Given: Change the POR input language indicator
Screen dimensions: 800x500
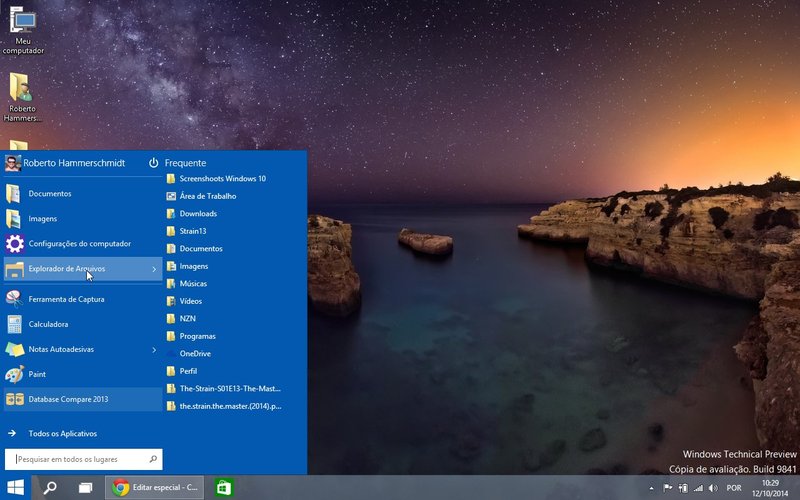Looking at the screenshot, I should click(734, 488).
